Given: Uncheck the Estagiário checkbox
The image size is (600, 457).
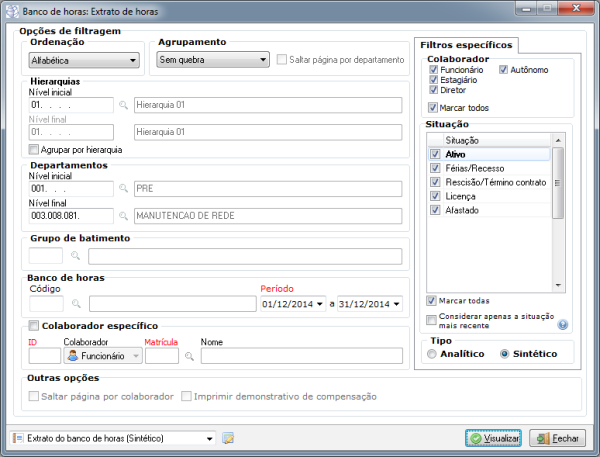Looking at the screenshot, I should pyautogui.click(x=432, y=80).
